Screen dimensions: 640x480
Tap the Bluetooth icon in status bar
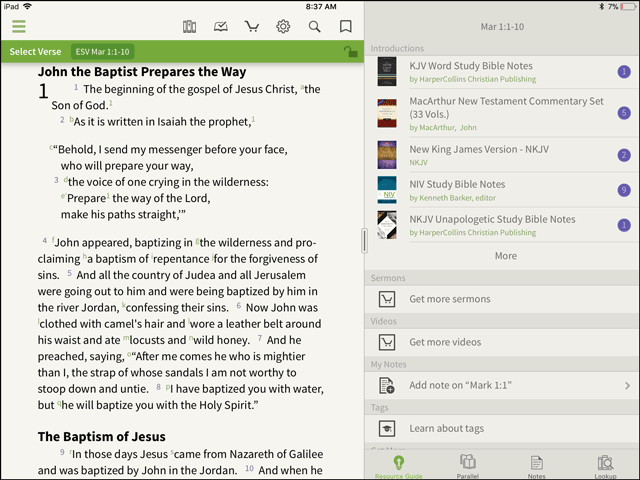click(601, 7)
